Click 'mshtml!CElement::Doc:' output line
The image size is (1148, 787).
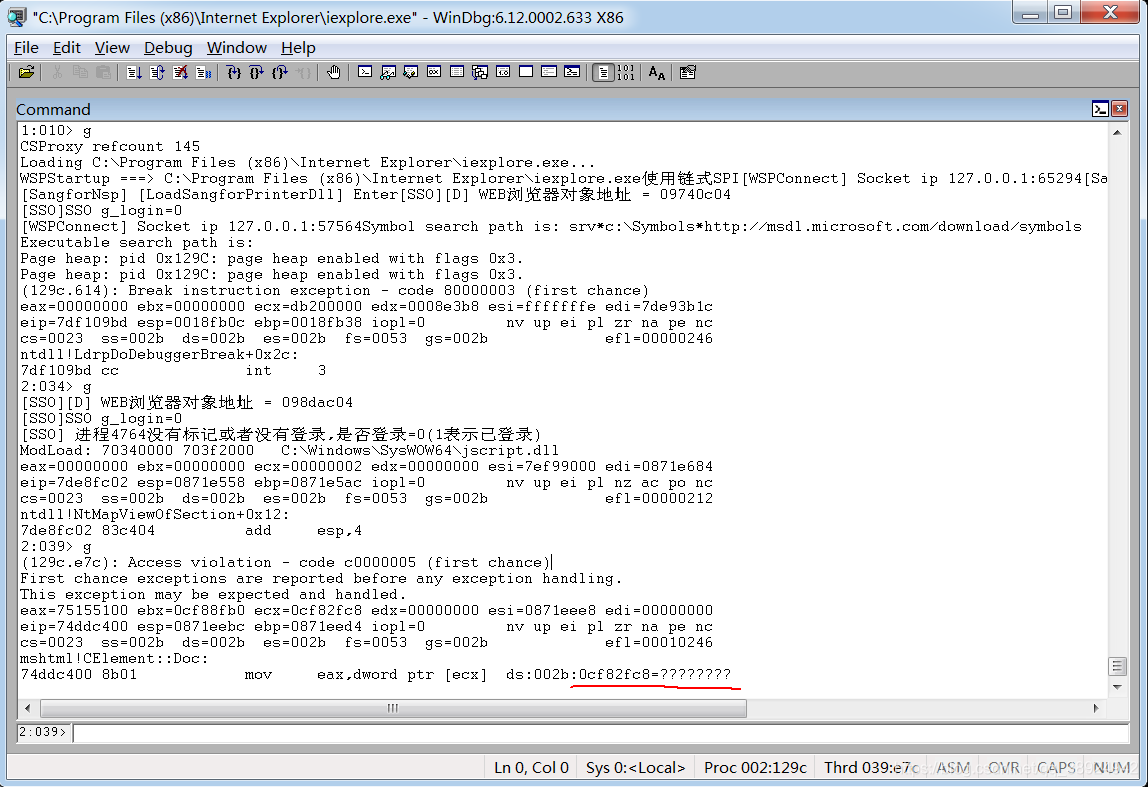pos(114,658)
